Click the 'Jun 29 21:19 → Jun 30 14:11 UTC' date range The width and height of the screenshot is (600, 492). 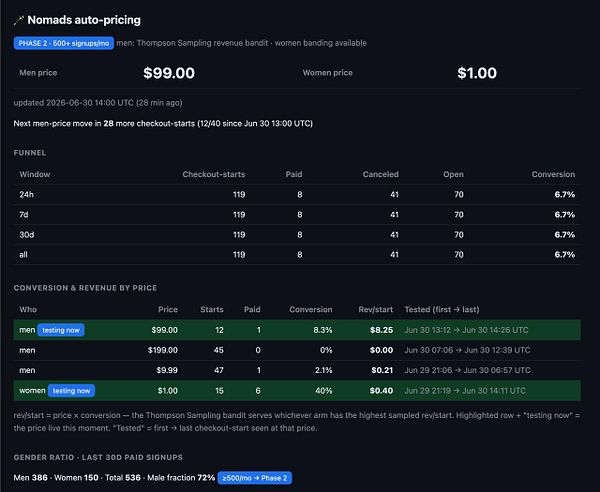click(465, 391)
